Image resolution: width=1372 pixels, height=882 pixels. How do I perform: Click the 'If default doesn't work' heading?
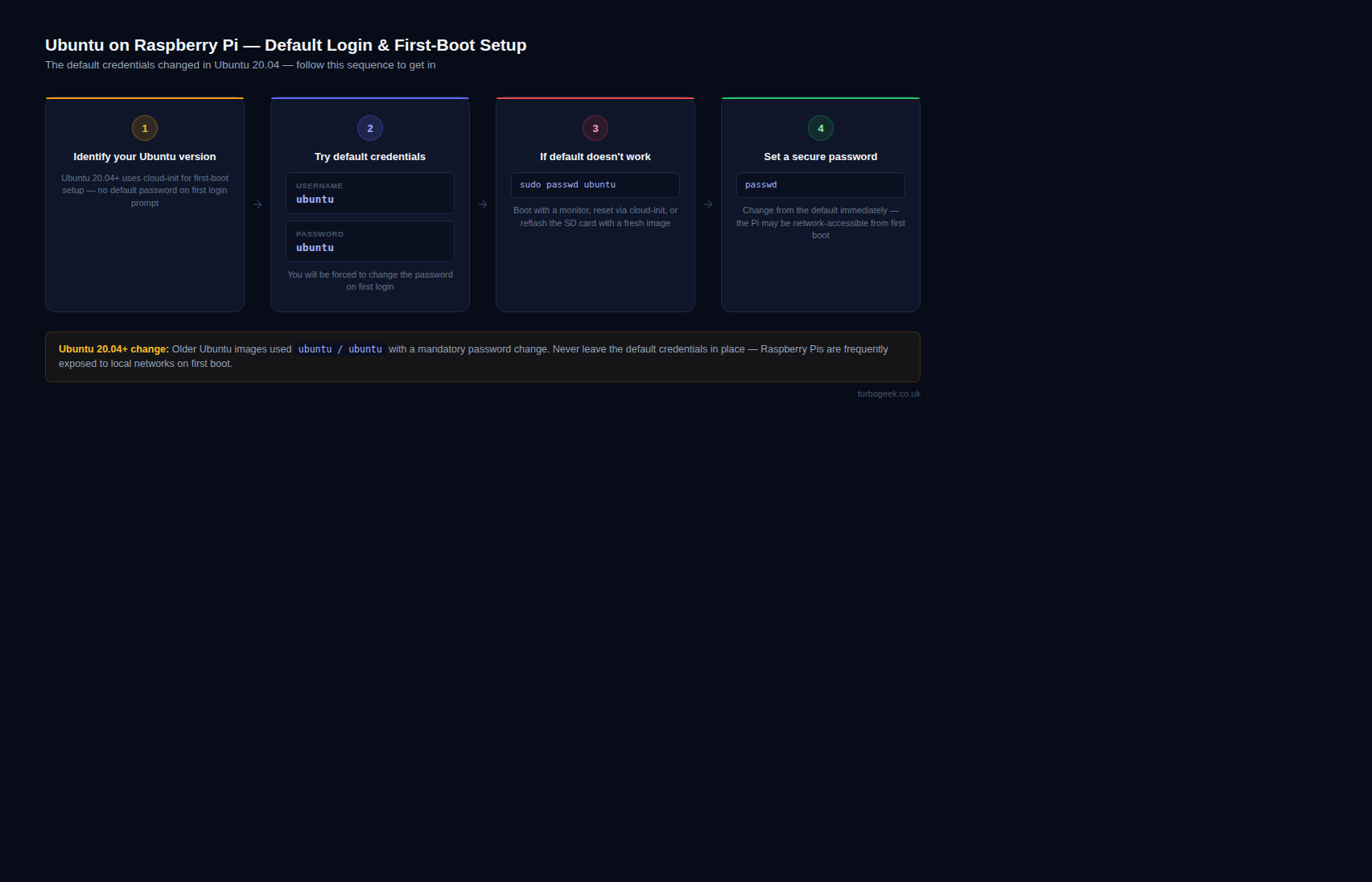tap(595, 157)
